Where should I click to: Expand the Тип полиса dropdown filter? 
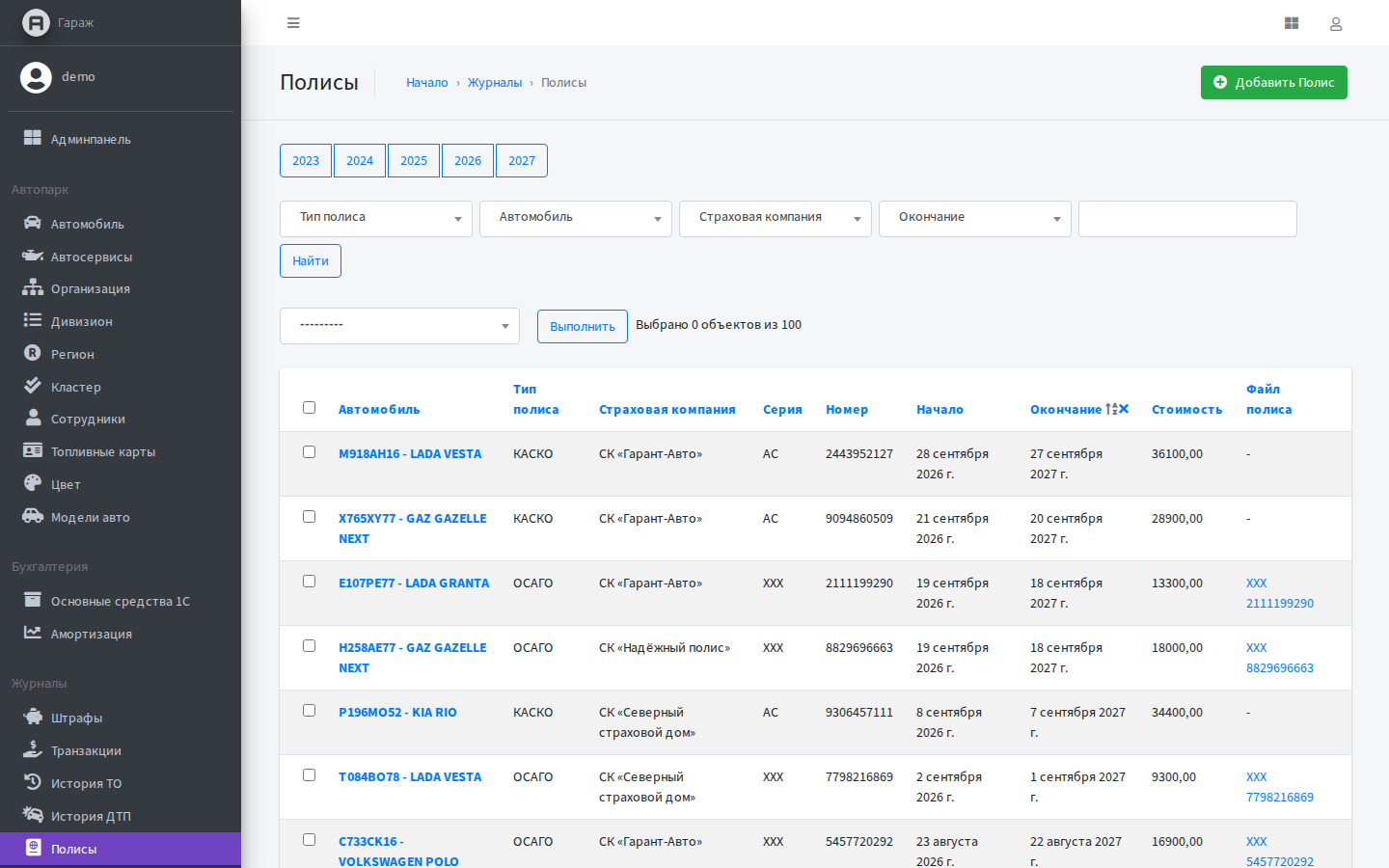(376, 218)
